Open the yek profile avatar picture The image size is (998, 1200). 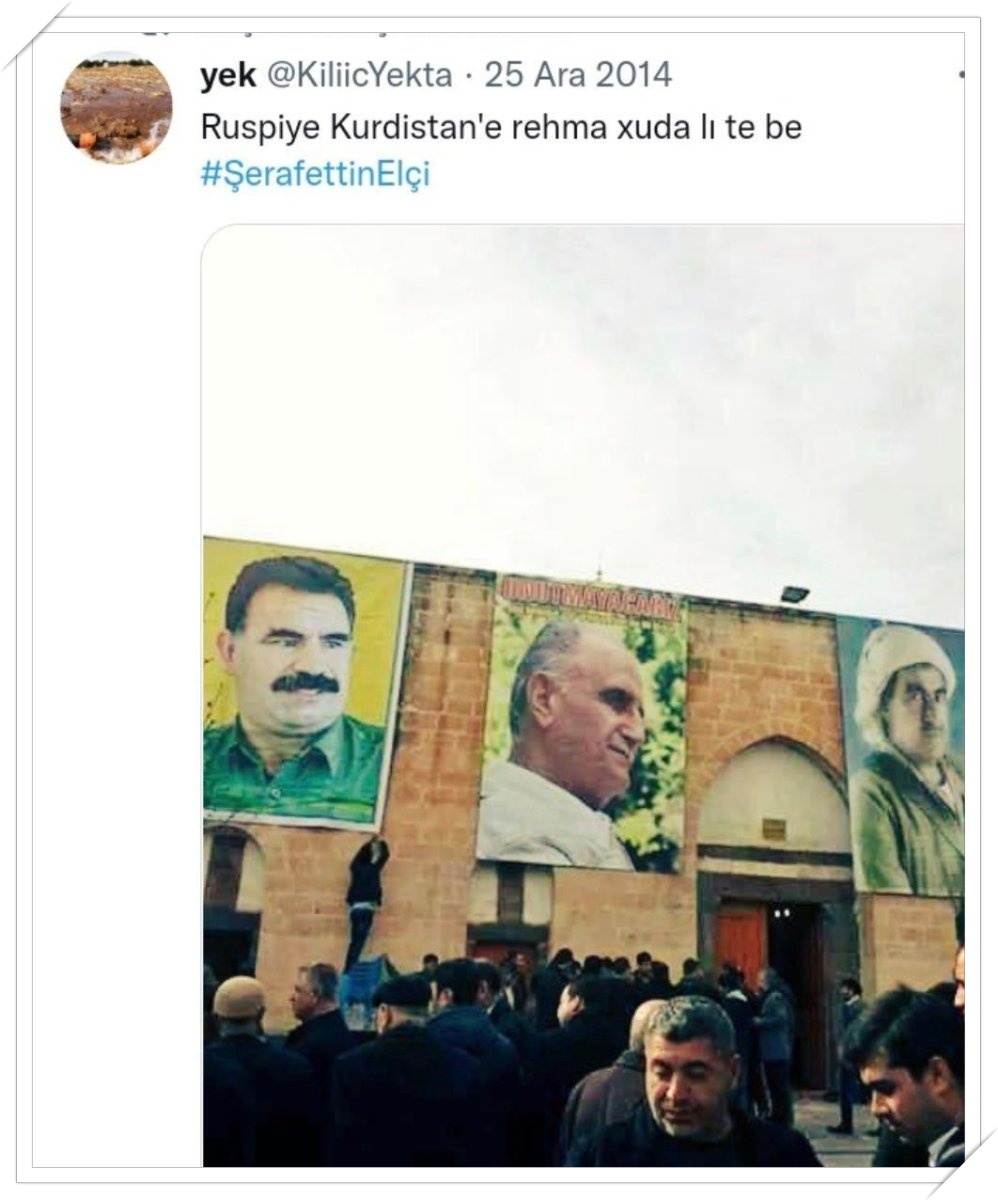coord(116,107)
